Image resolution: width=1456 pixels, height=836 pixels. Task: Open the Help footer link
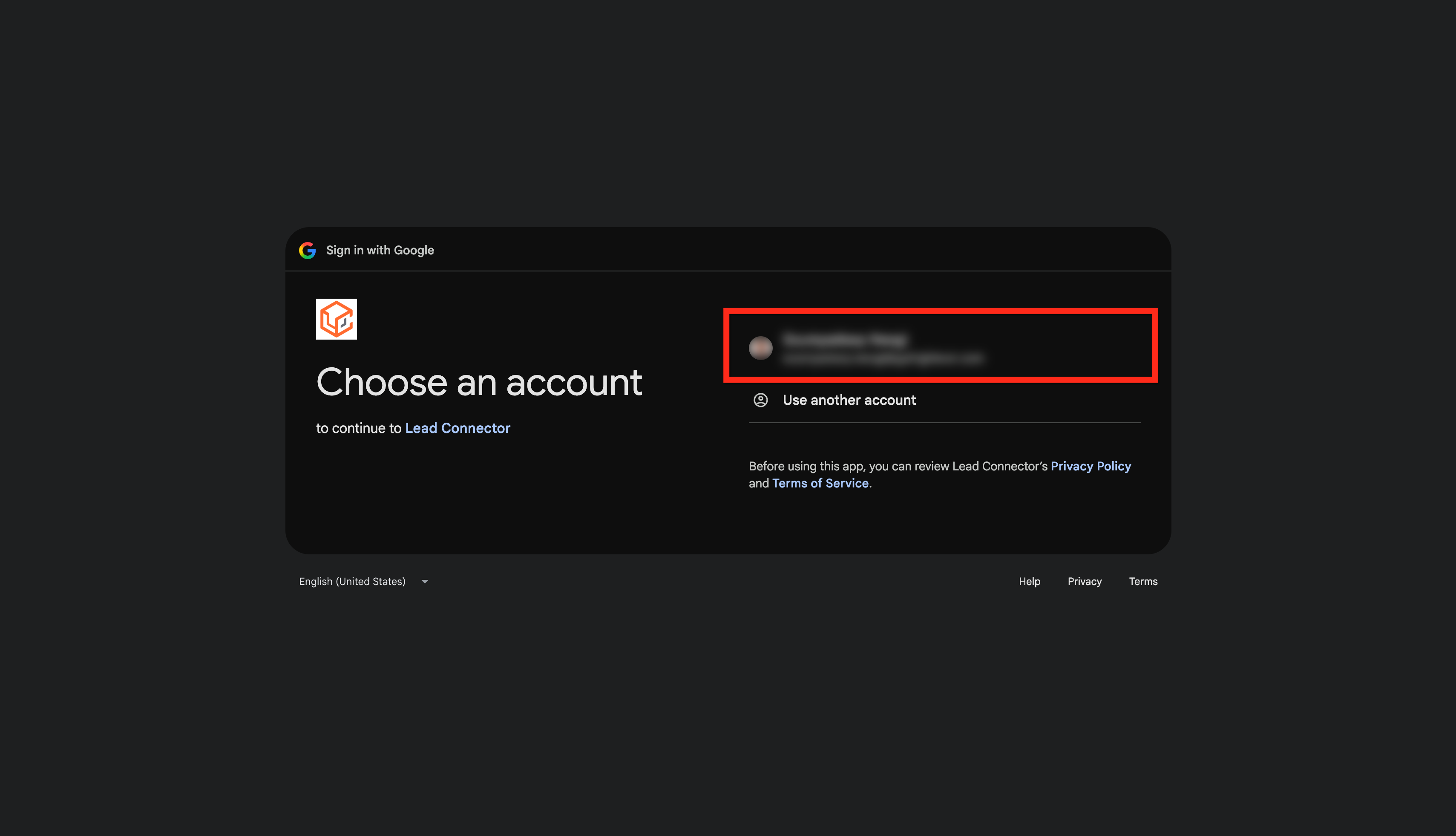point(1029,582)
